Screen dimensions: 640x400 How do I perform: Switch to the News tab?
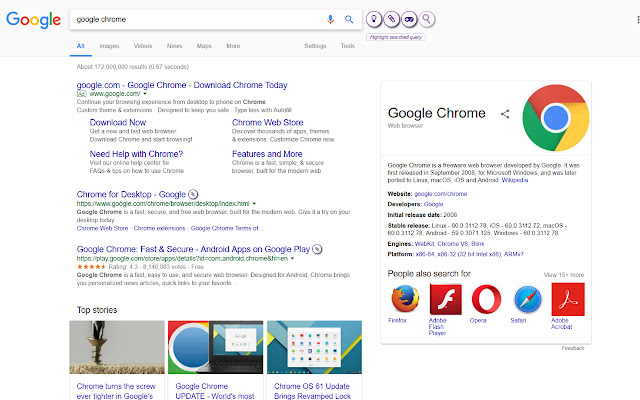click(x=174, y=46)
